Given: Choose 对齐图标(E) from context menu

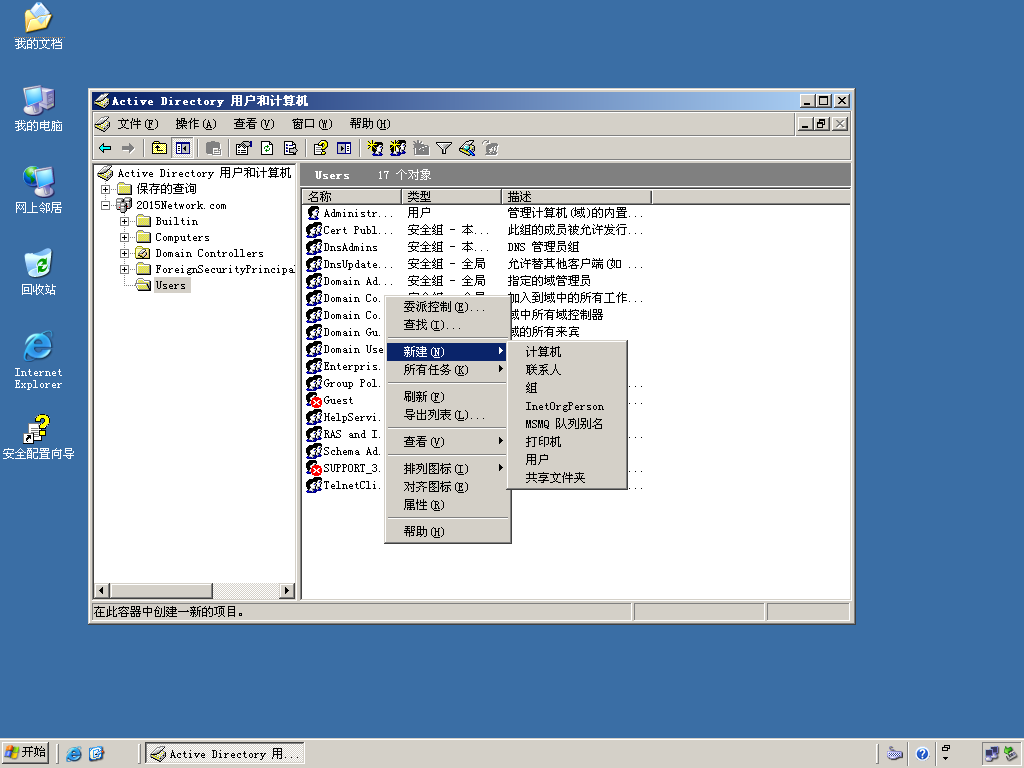Looking at the screenshot, I should pyautogui.click(x=447, y=487).
